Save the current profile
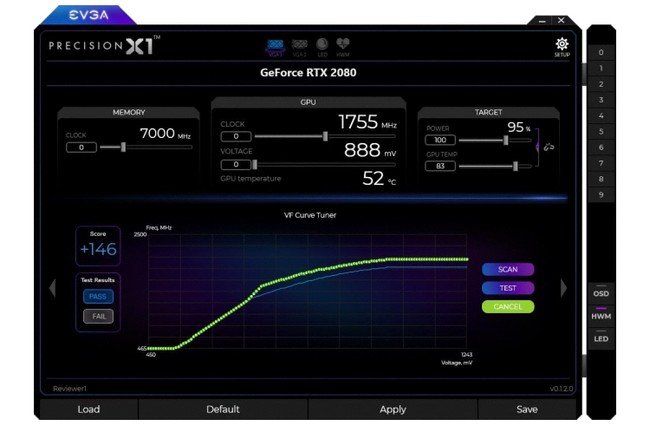 point(527,409)
